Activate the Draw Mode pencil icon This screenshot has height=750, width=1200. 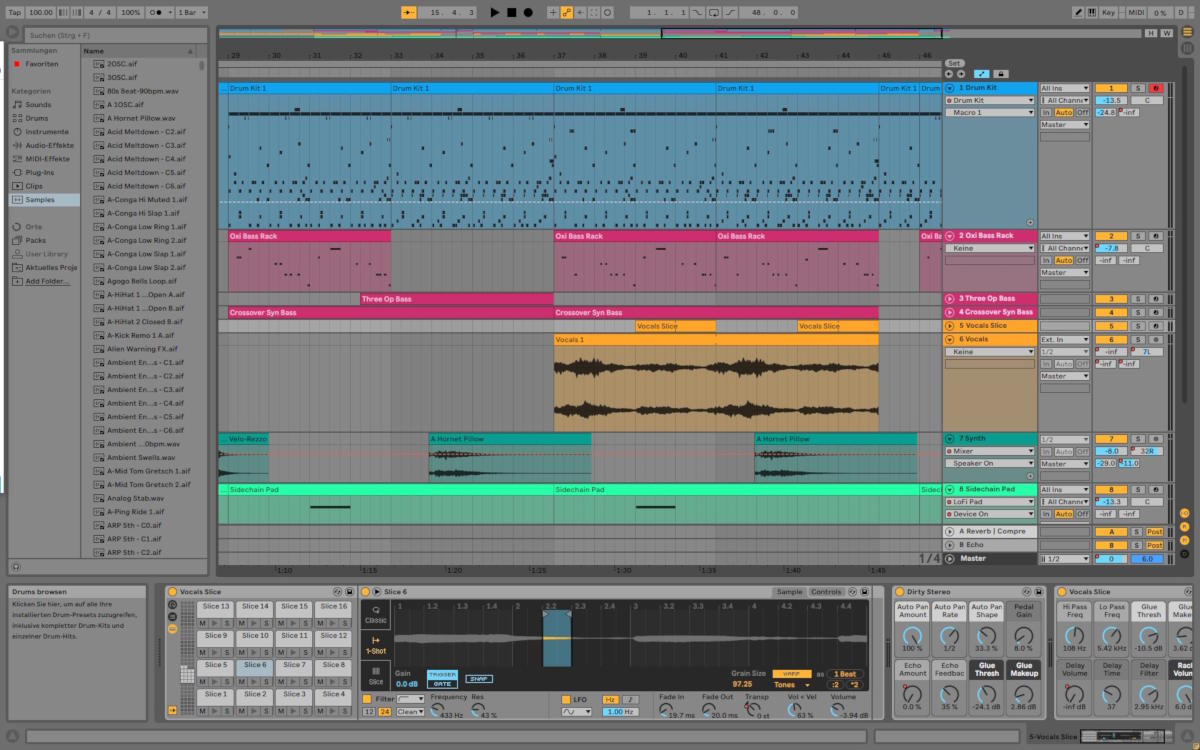1077,12
